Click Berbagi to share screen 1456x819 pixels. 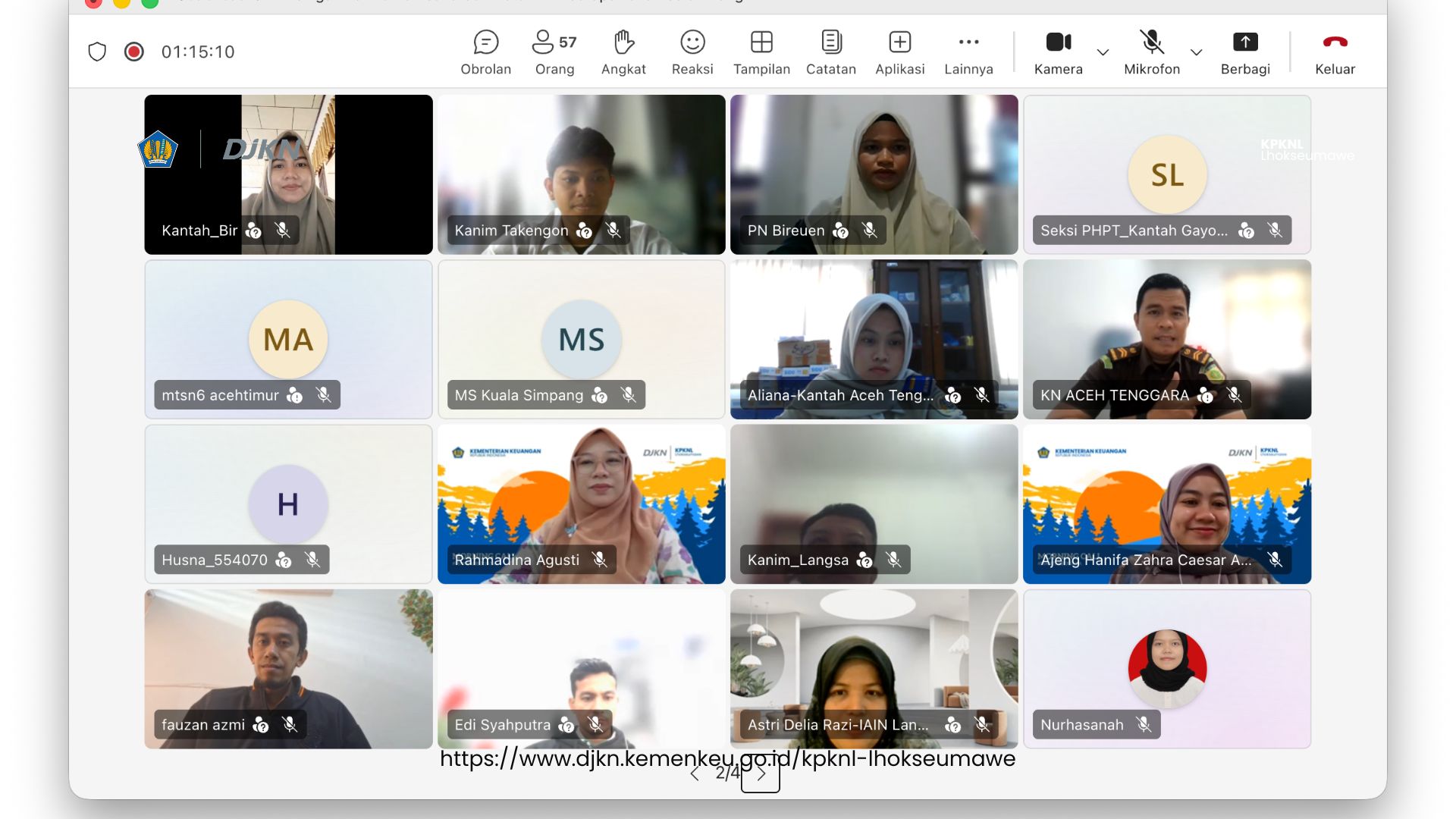tap(1244, 52)
